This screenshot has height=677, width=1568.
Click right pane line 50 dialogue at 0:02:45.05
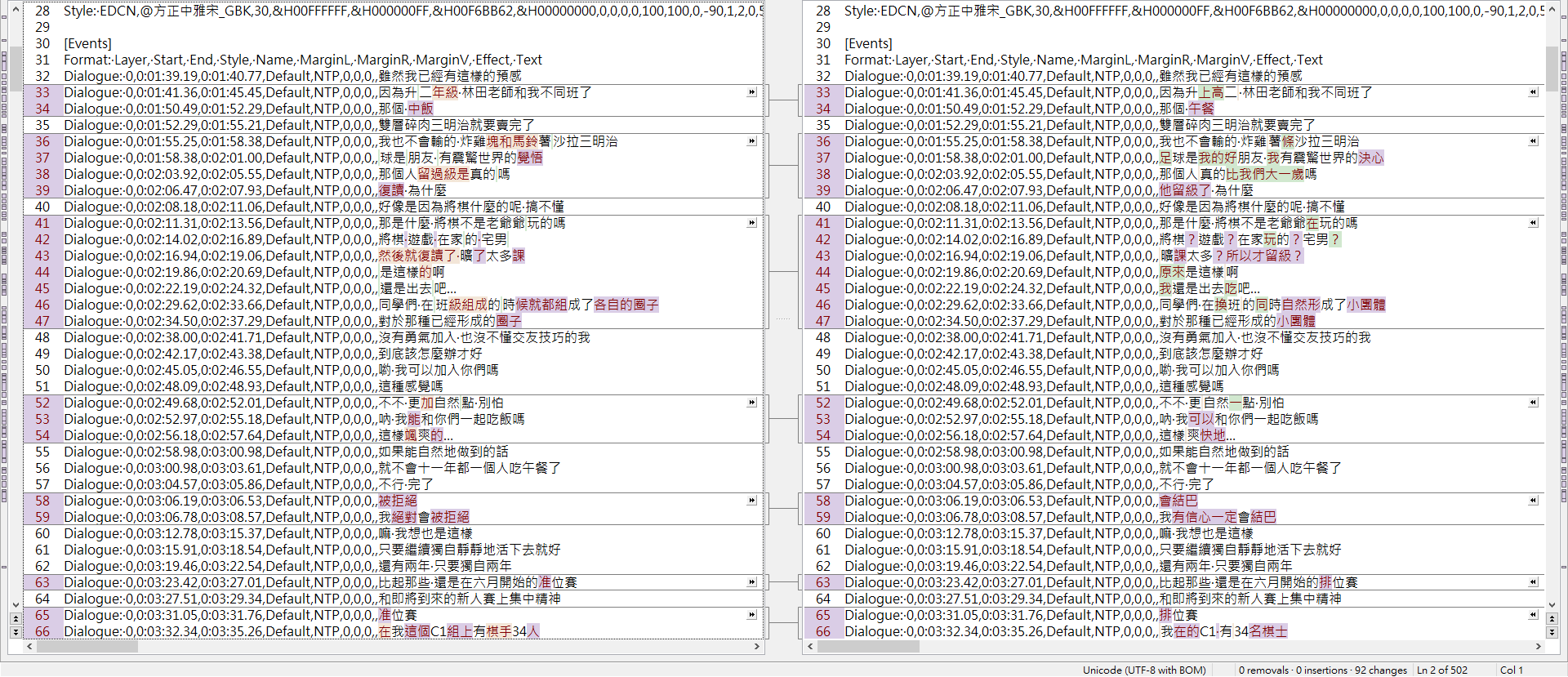[x=1062, y=370]
